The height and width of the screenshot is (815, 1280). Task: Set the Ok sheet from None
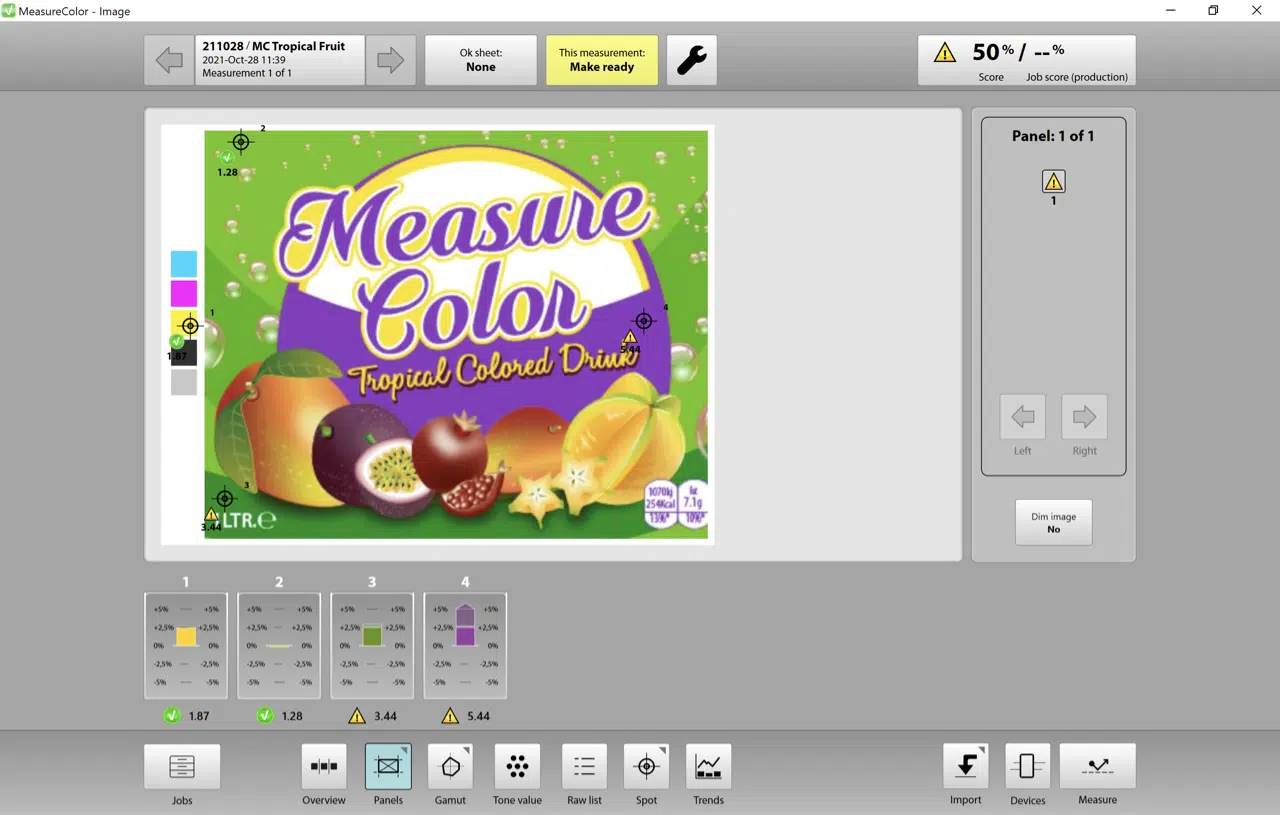tap(481, 59)
